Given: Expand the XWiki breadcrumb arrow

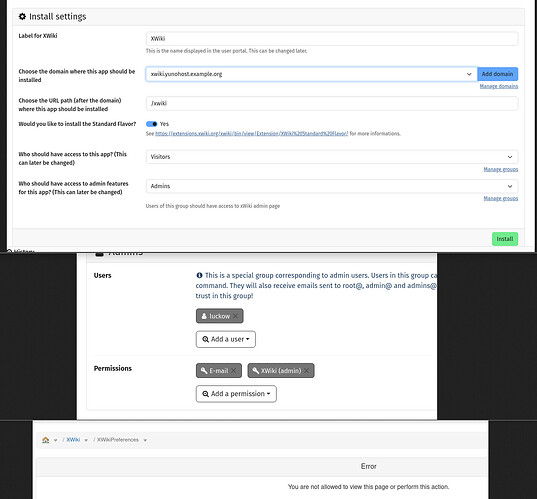Looking at the screenshot, I should 86,440.
